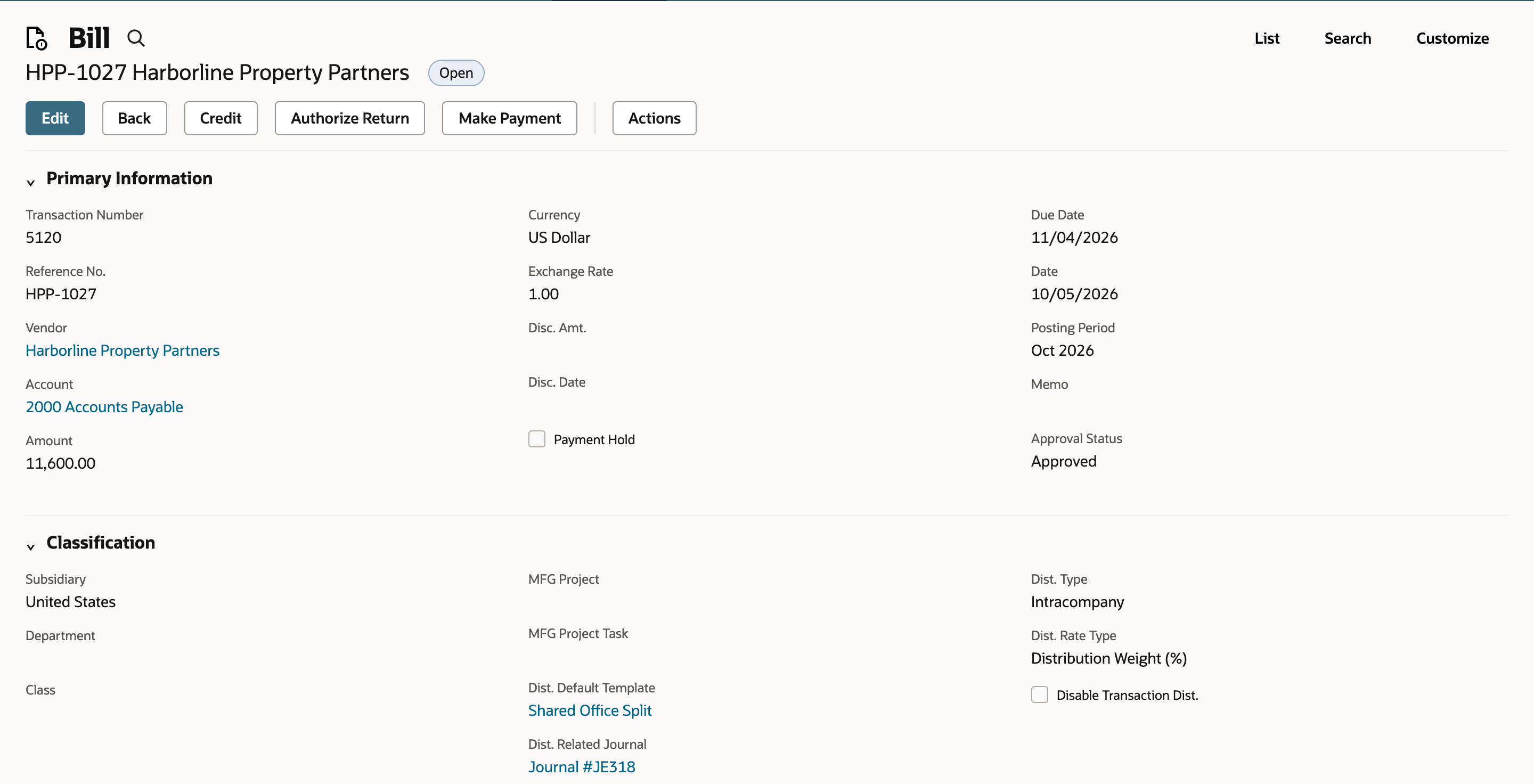Click the Edit button
Image resolution: width=1534 pixels, height=784 pixels.
pos(55,118)
